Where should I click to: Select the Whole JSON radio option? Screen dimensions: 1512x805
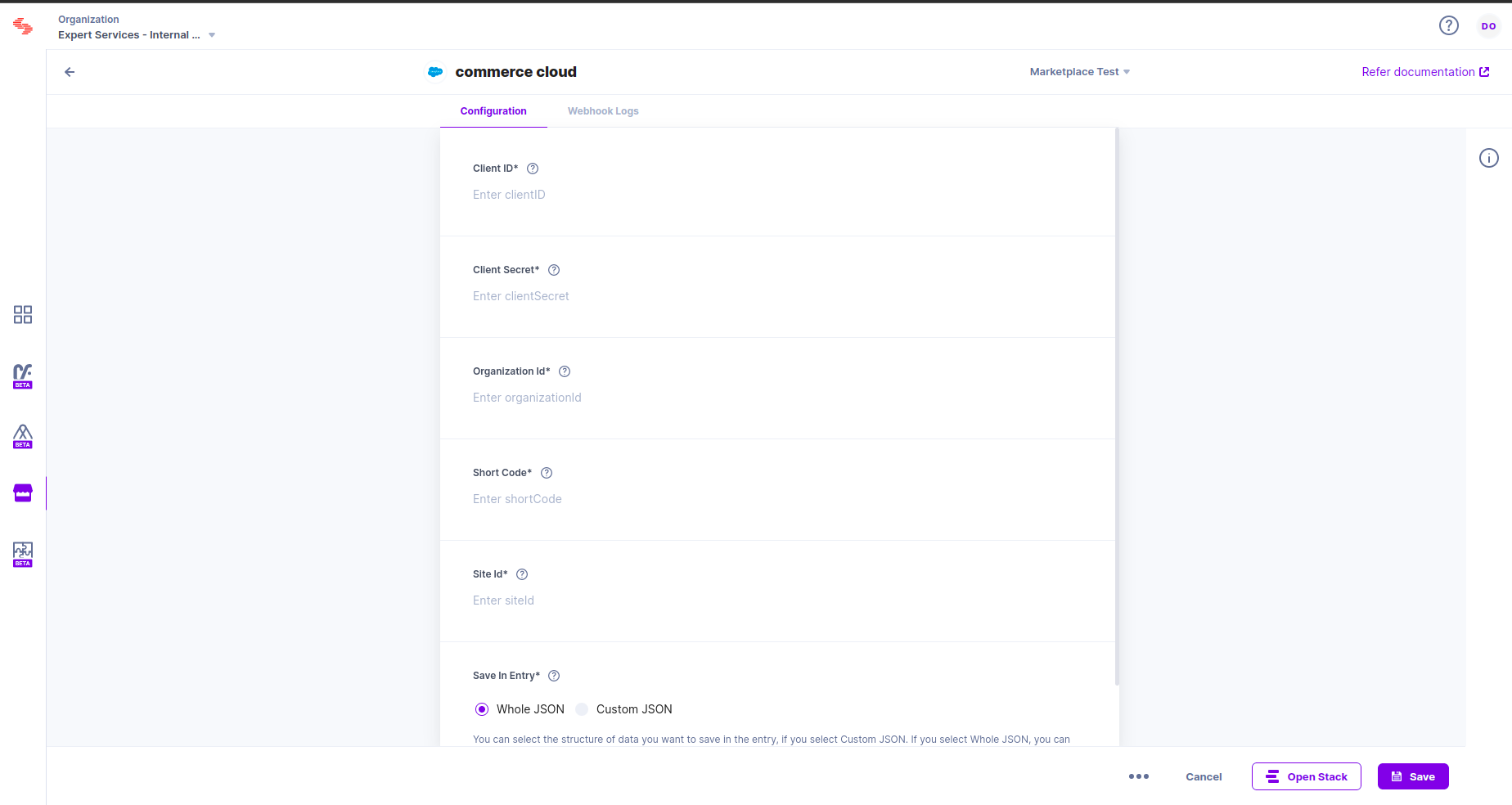pyautogui.click(x=482, y=709)
